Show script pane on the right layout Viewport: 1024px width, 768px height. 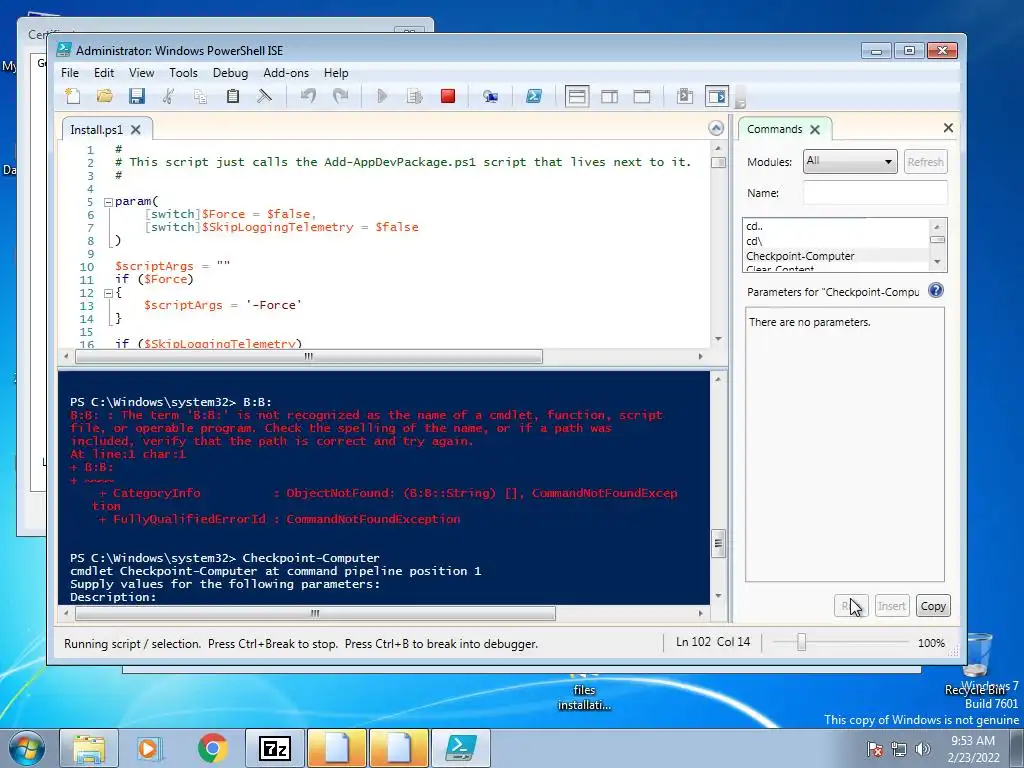point(609,97)
